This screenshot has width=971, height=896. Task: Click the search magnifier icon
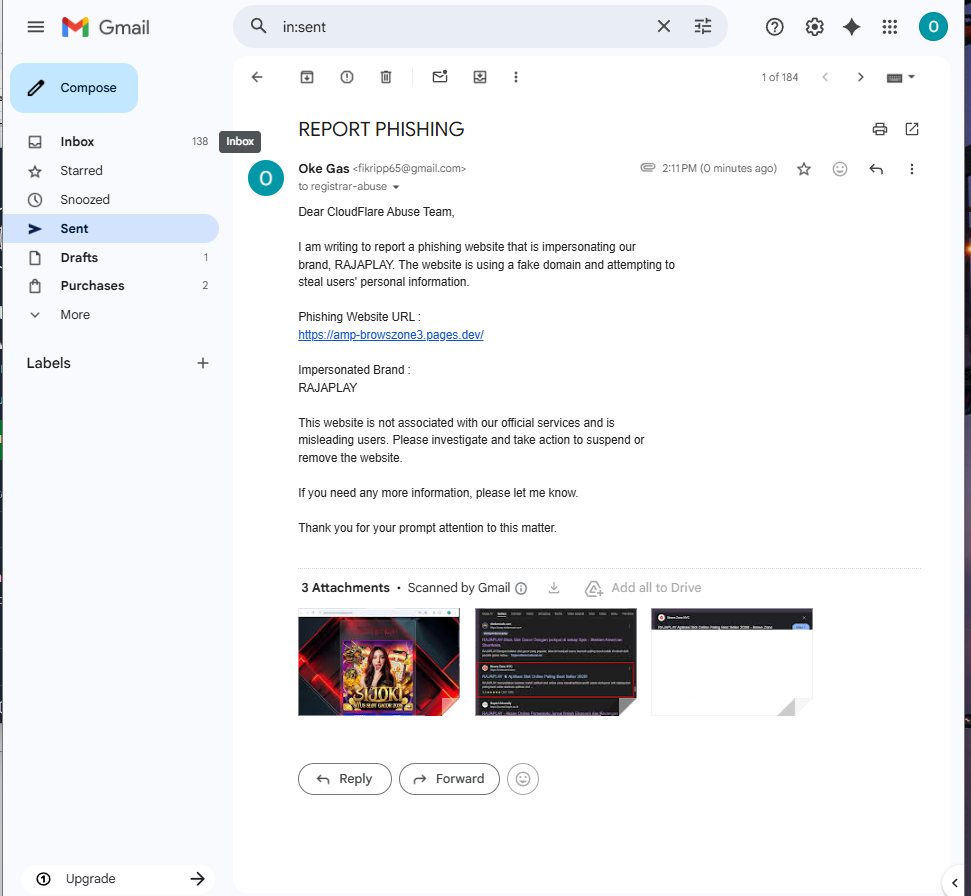(258, 26)
